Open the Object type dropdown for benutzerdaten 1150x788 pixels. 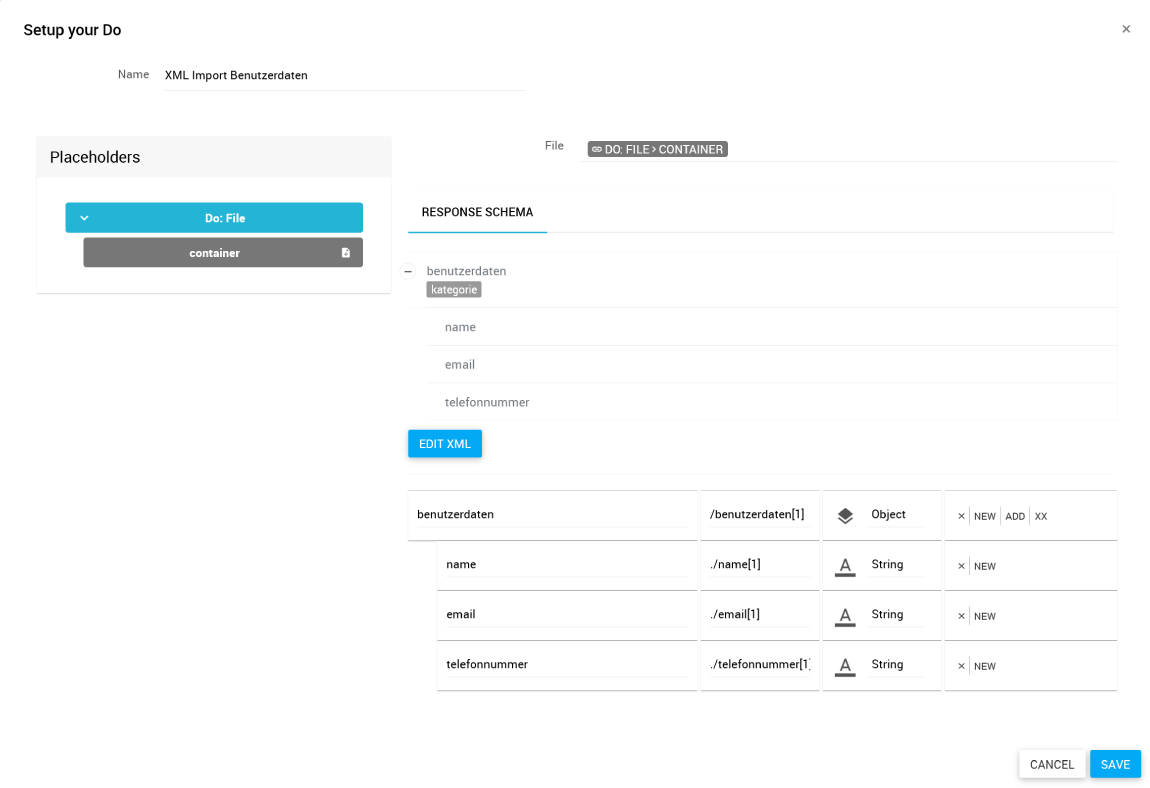tap(894, 514)
